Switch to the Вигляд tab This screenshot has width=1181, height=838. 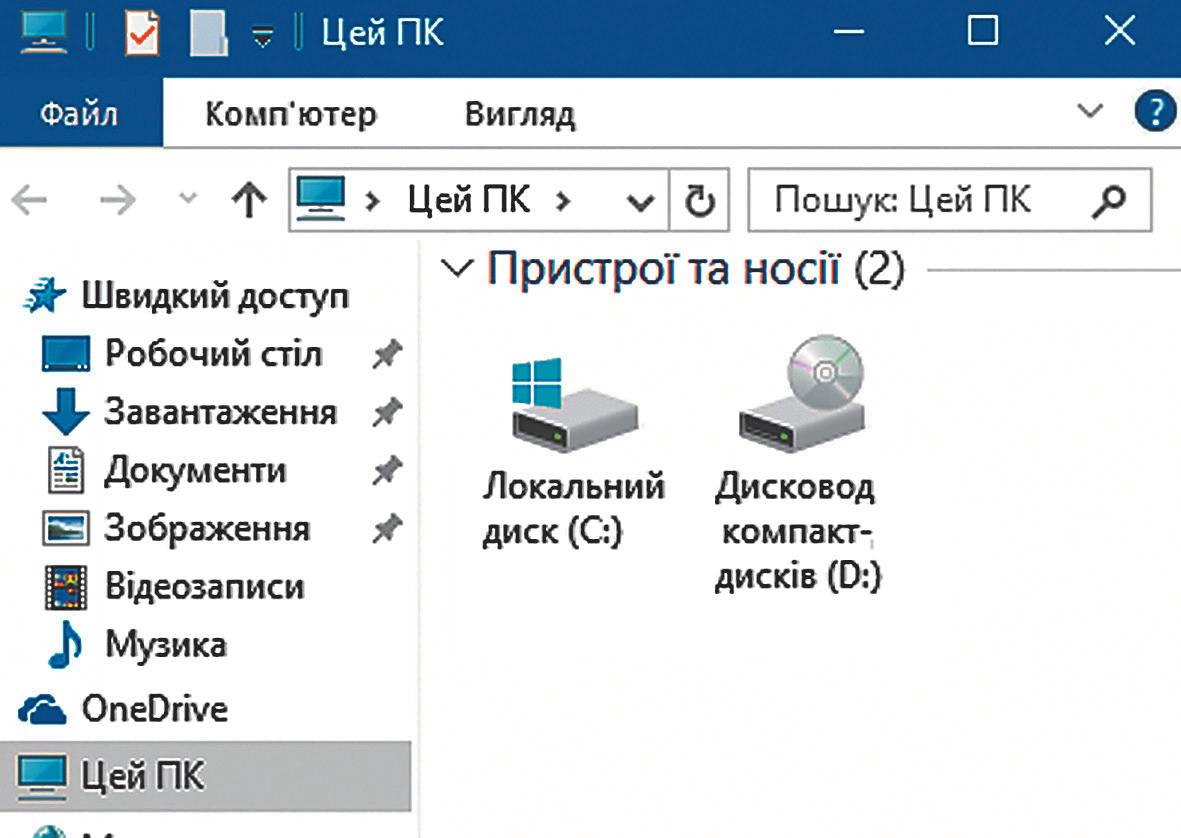520,114
